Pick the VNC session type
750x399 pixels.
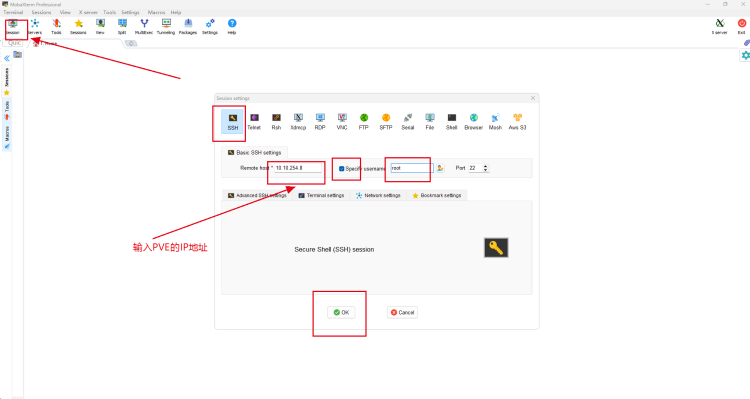pyautogui.click(x=342, y=122)
